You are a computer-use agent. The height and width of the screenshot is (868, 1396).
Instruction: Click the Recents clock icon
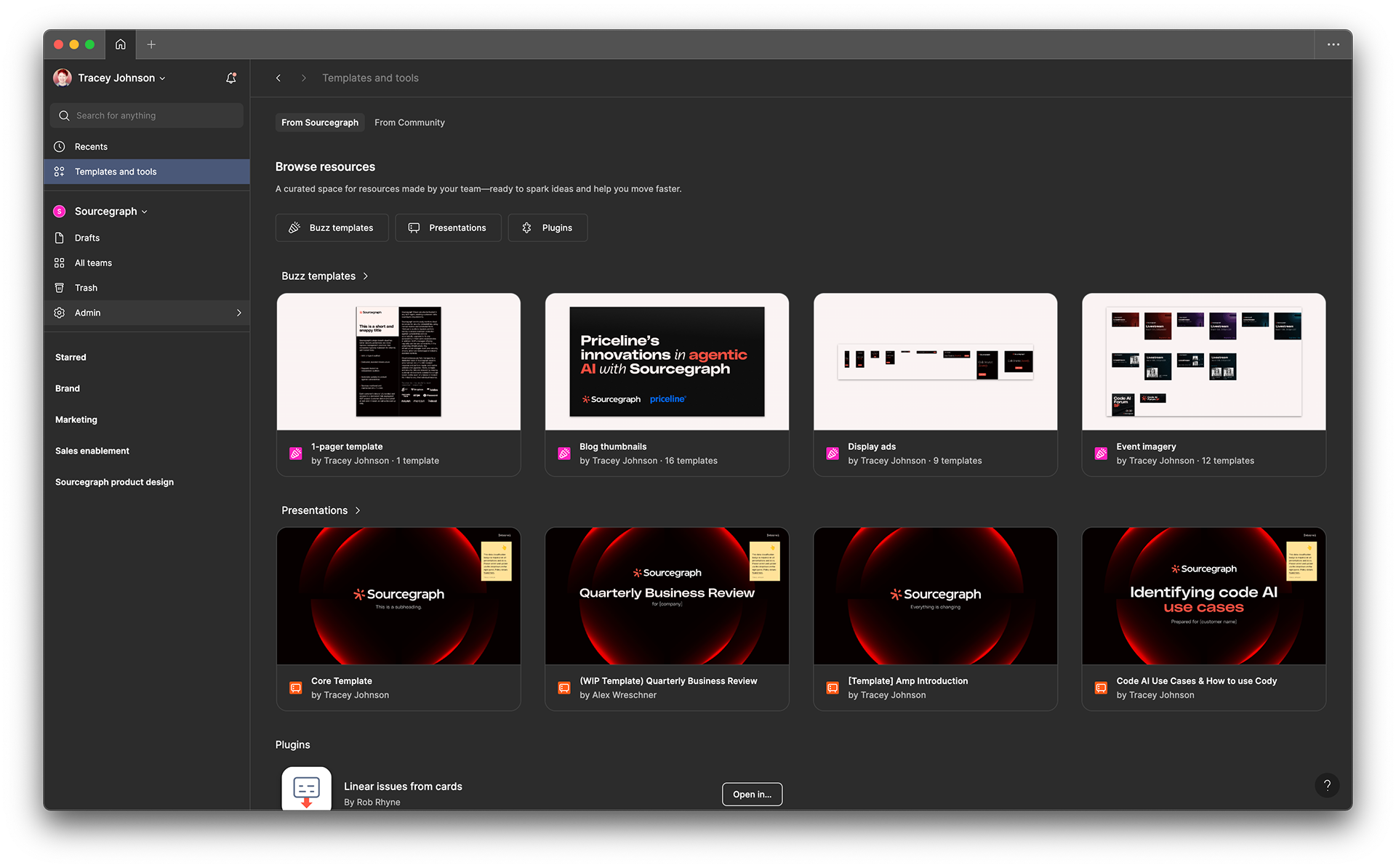click(60, 147)
